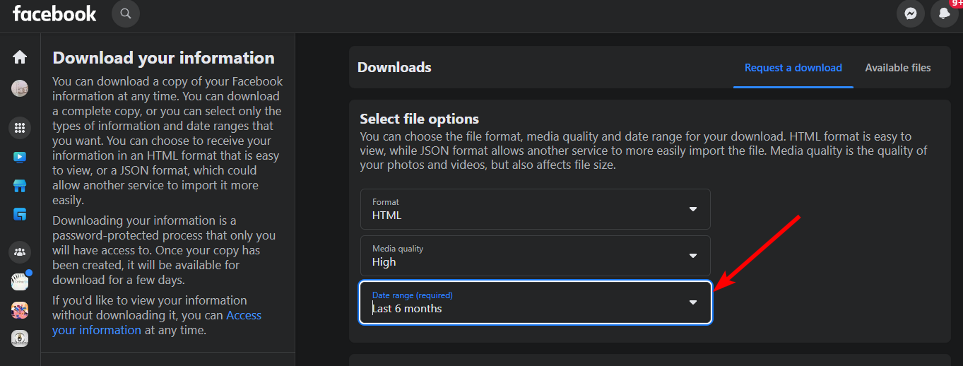
Task: Open the bottom shortcut thumbnail
Action: pos(20,338)
